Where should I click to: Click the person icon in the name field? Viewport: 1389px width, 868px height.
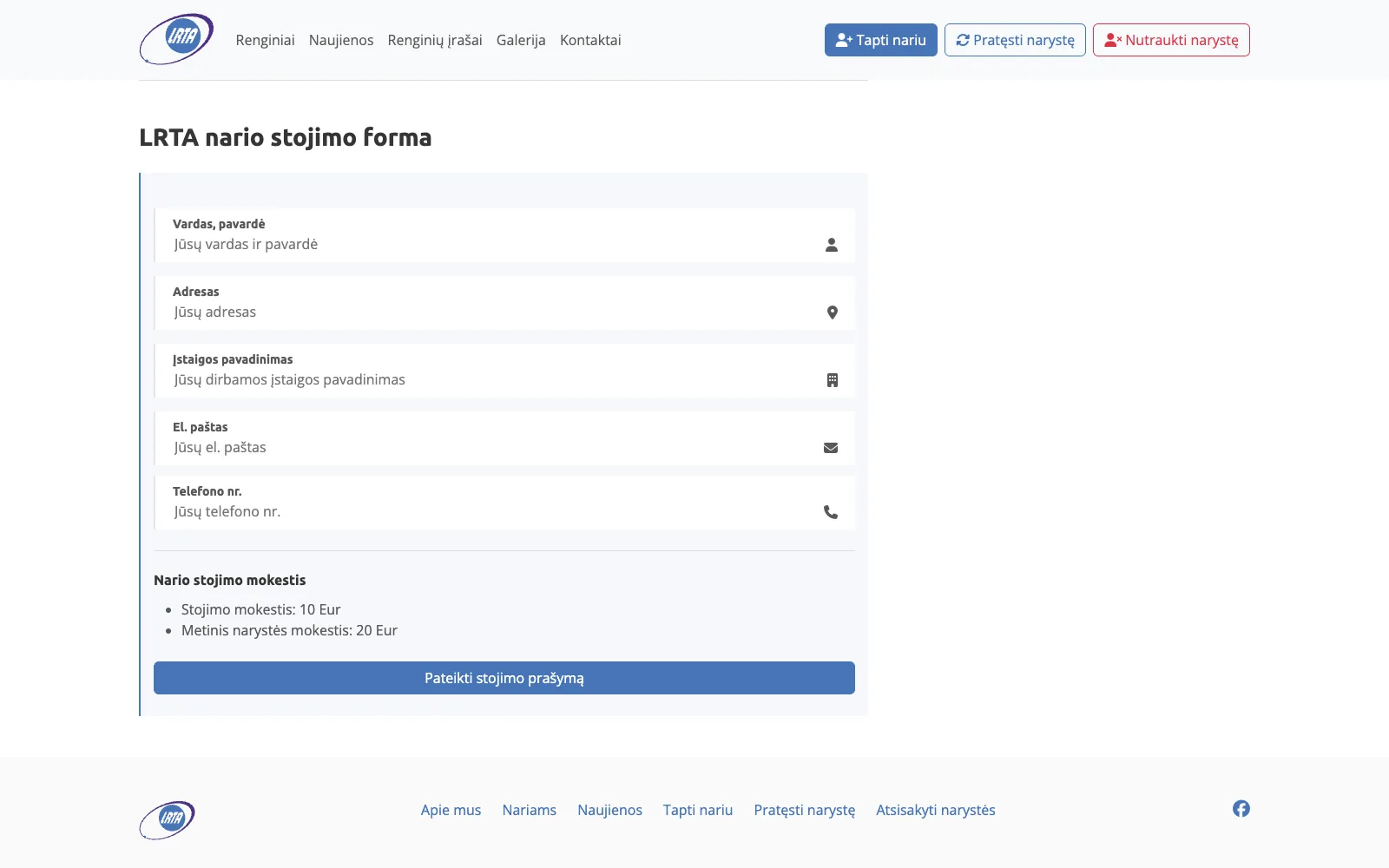pyautogui.click(x=832, y=245)
